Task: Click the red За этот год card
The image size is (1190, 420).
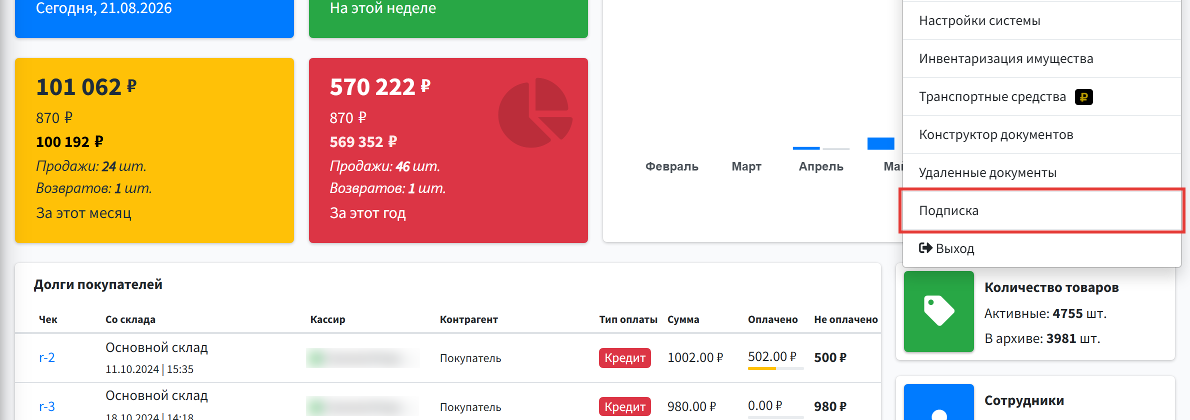Action: pos(449,150)
